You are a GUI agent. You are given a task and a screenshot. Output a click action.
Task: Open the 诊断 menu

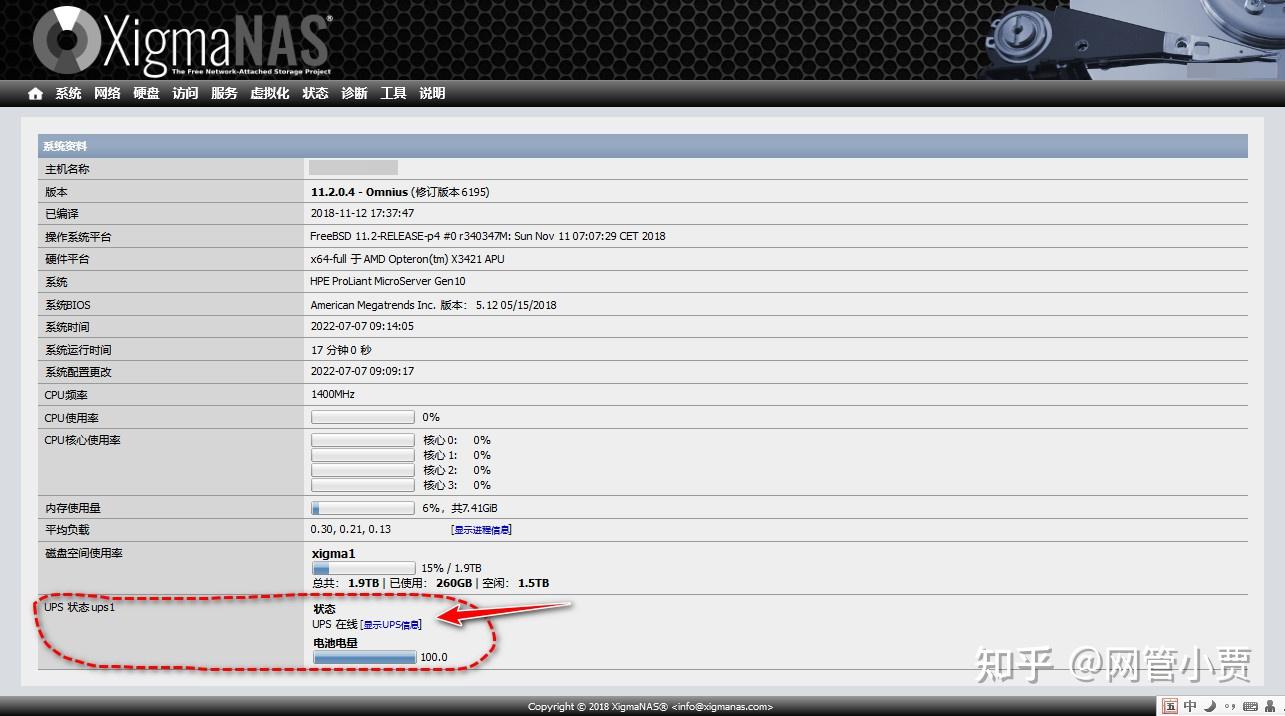click(353, 93)
